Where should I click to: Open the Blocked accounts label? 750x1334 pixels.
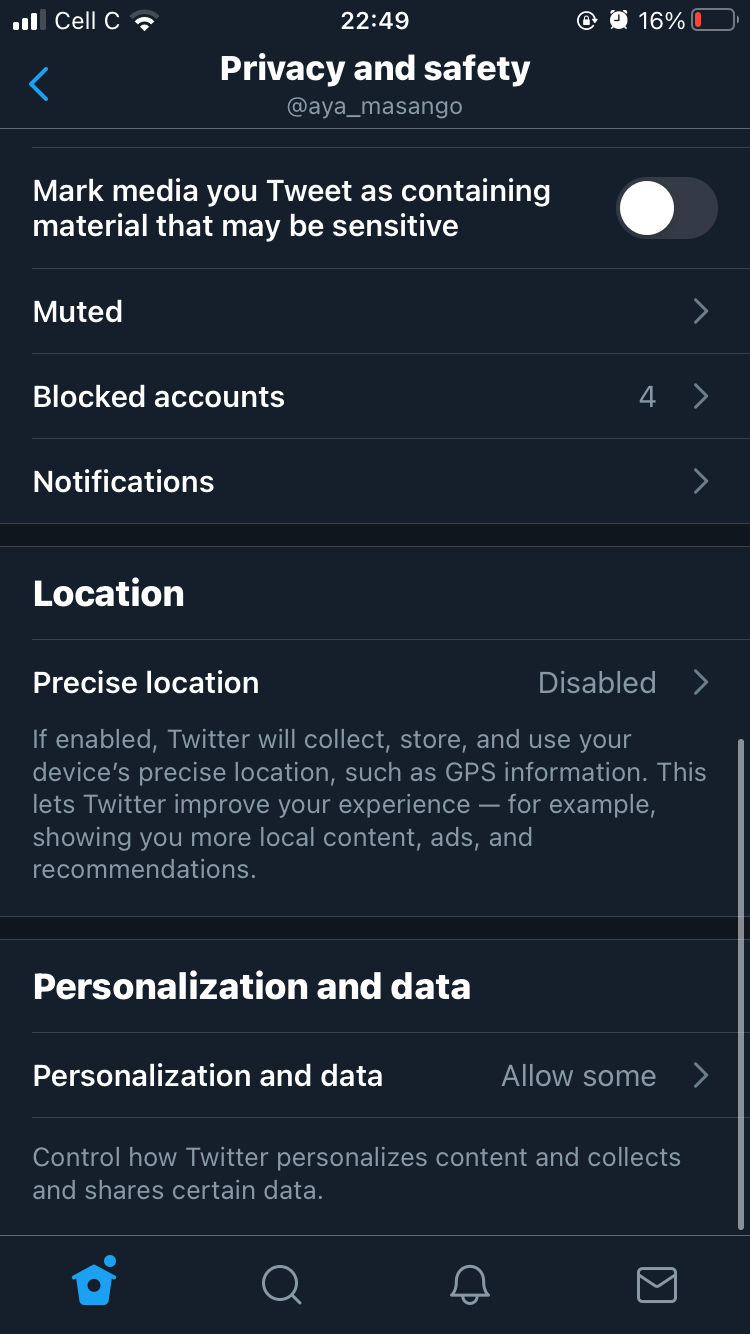pos(159,397)
